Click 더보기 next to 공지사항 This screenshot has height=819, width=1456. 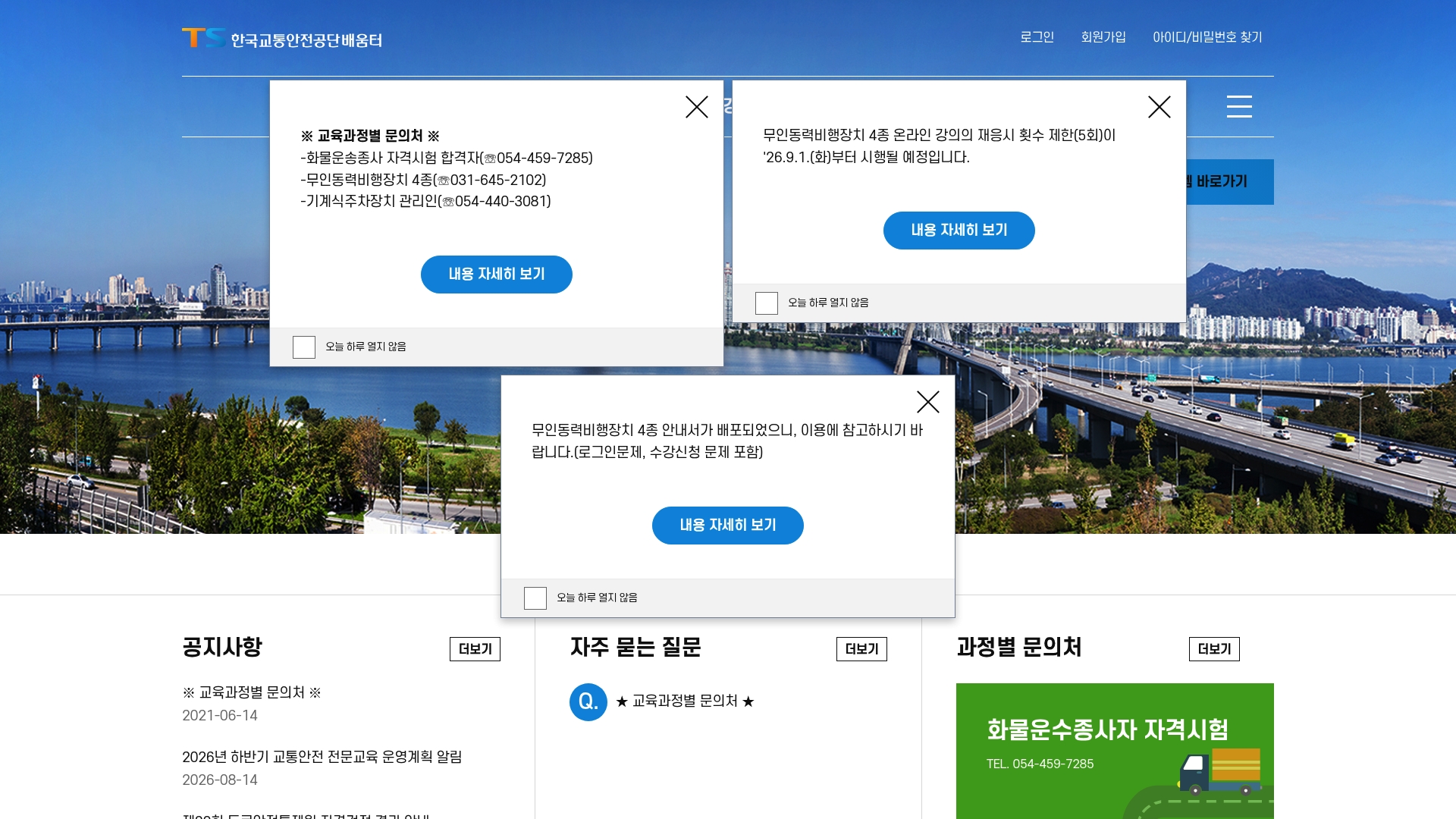475,649
